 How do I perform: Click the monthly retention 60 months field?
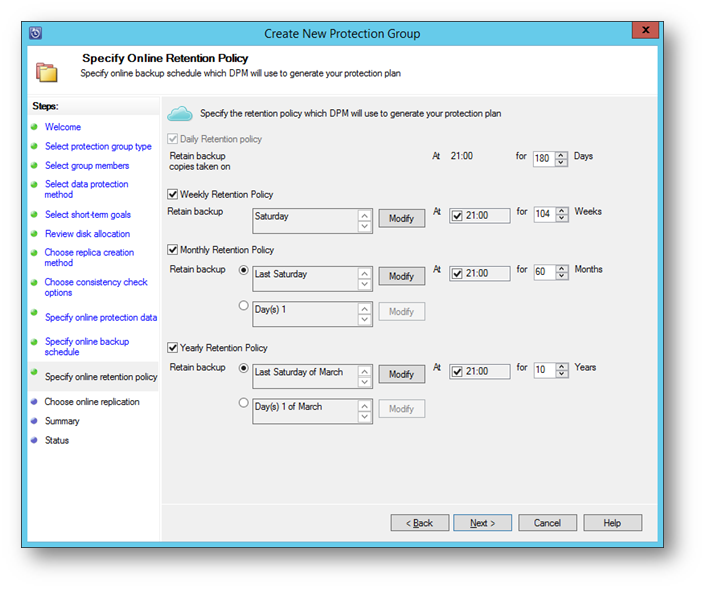tap(545, 272)
